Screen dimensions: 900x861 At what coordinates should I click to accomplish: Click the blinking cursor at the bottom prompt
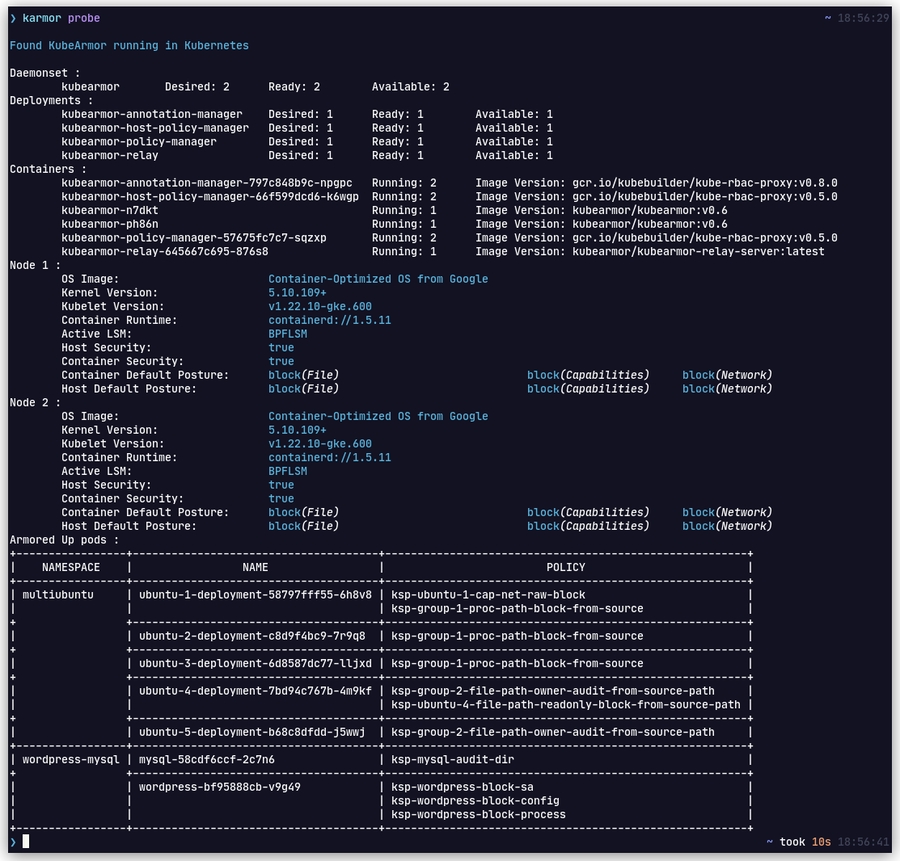(26, 841)
